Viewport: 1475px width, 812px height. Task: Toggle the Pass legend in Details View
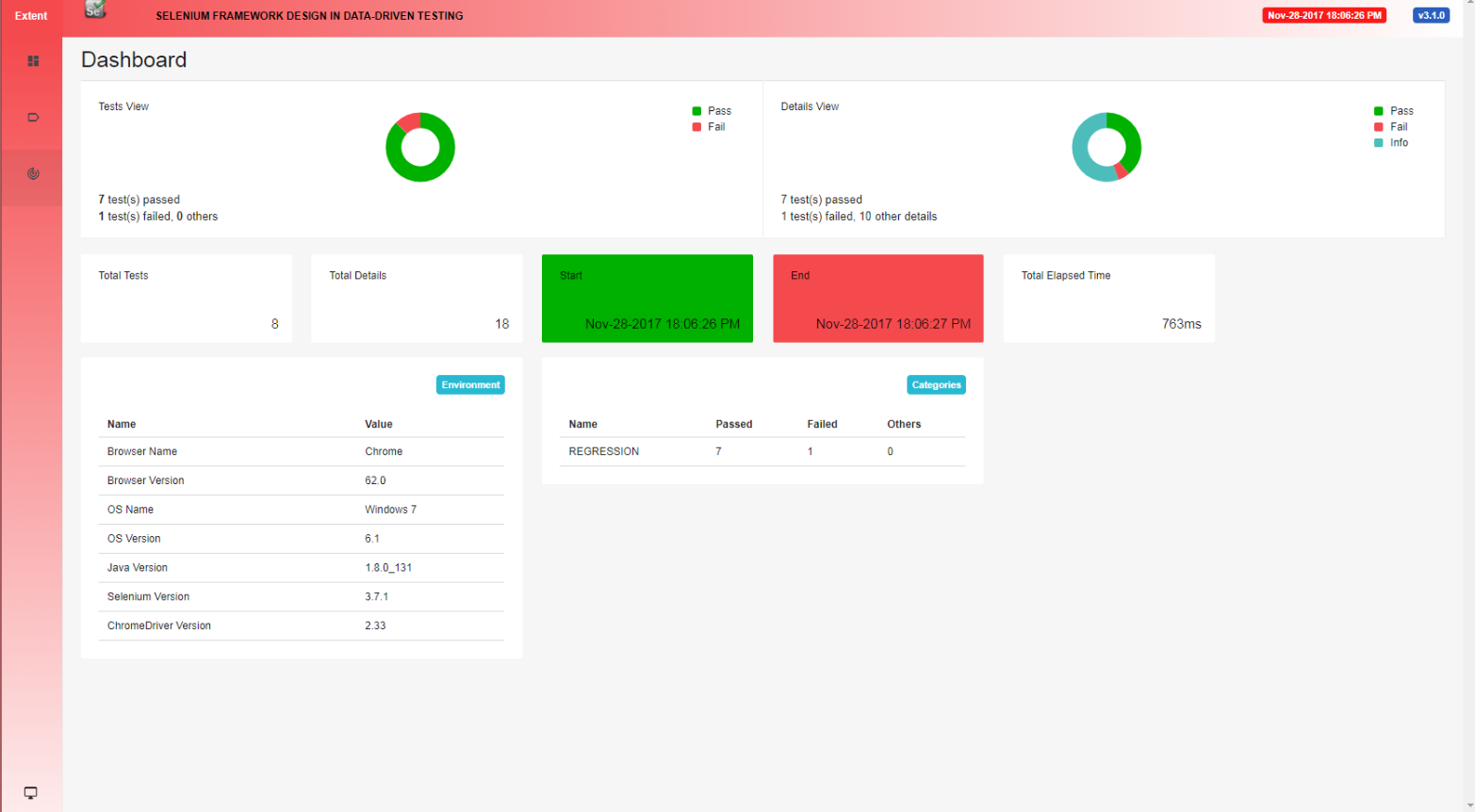(1394, 111)
